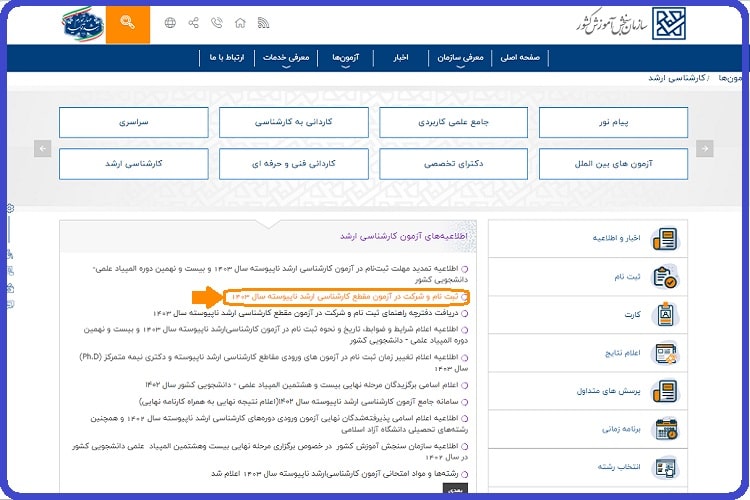The image size is (750, 500).
Task: Open برنامه زمانی sidebar link
Action: tap(621, 429)
